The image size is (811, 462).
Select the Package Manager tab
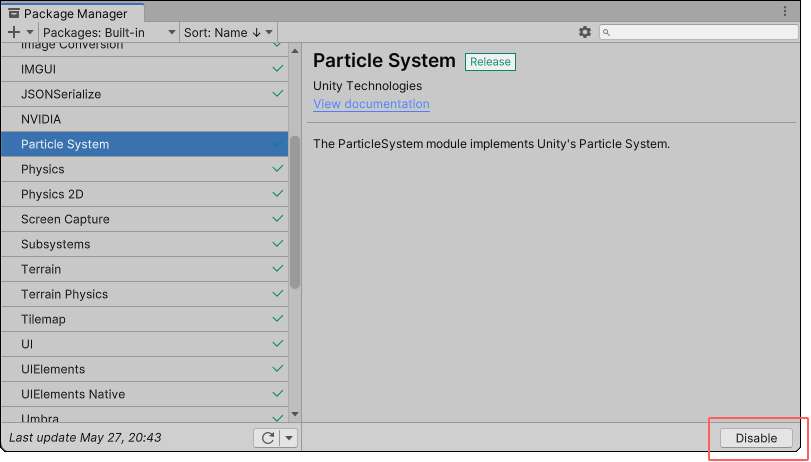click(x=72, y=13)
